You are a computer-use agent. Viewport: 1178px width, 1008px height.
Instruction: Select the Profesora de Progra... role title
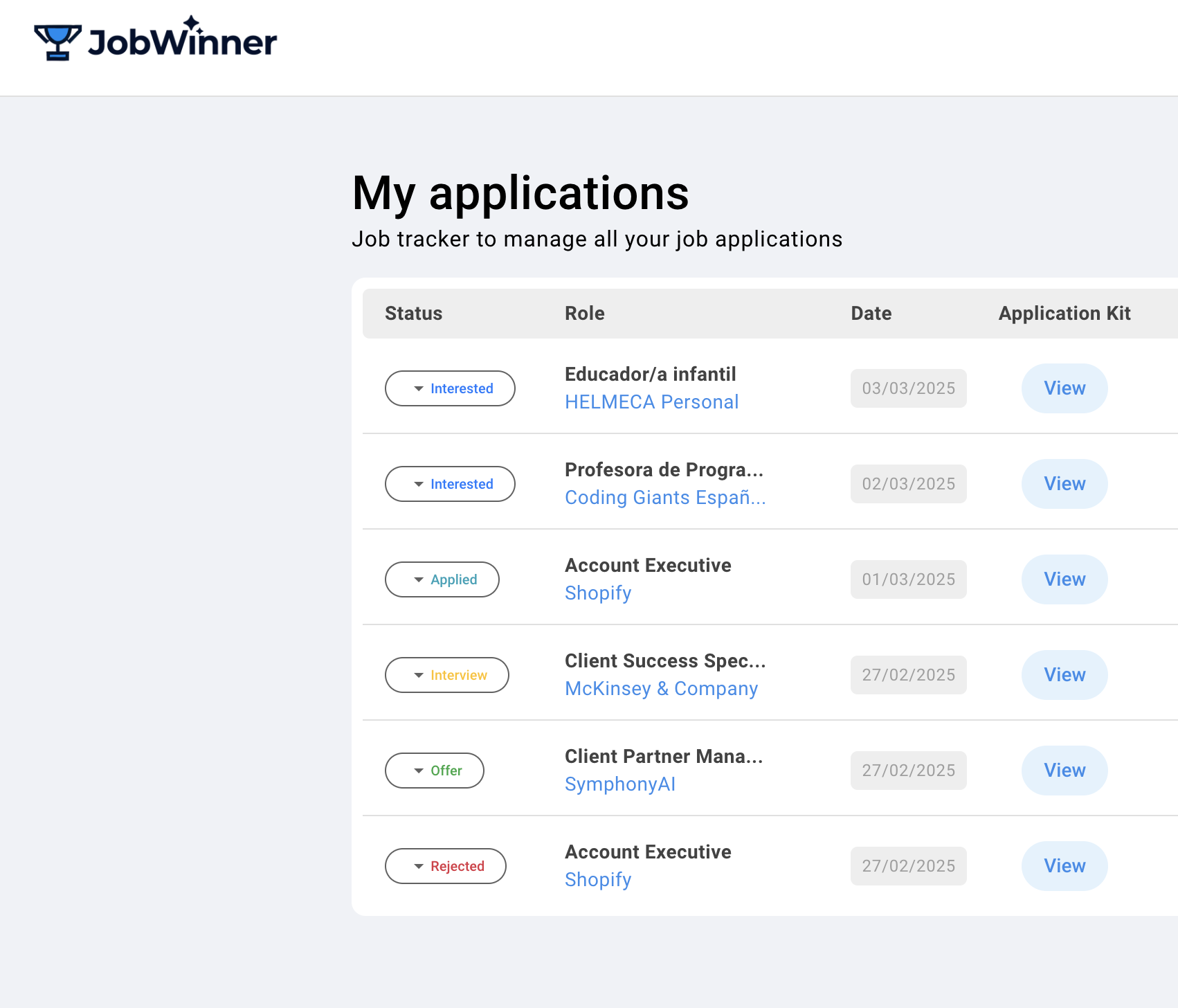tap(664, 470)
